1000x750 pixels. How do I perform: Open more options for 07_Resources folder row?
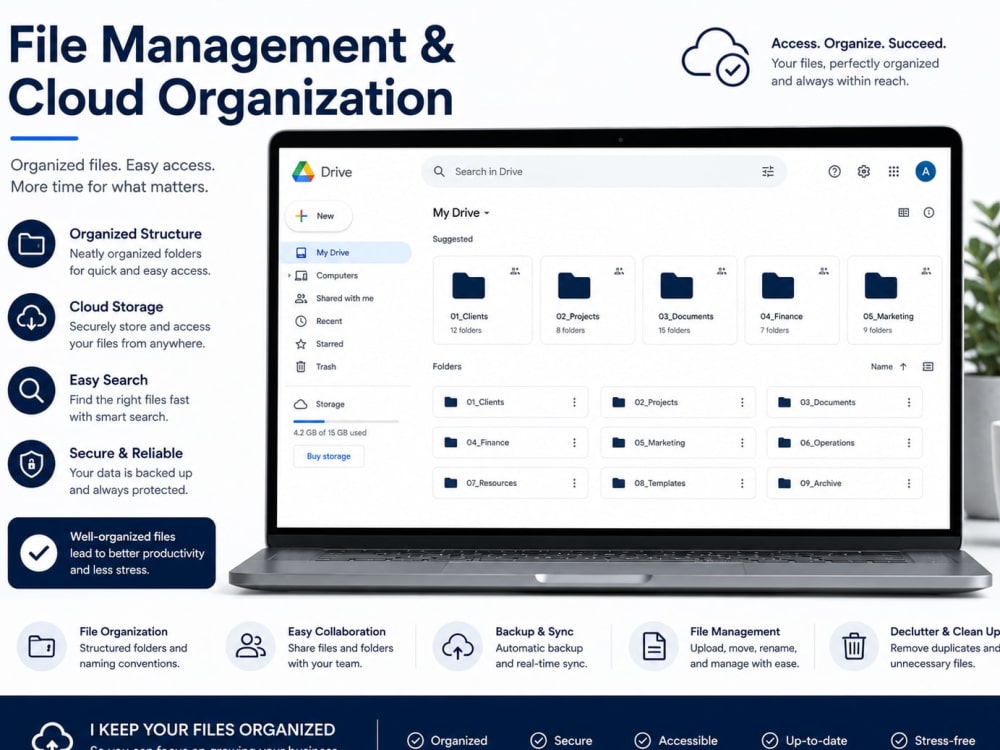574,483
